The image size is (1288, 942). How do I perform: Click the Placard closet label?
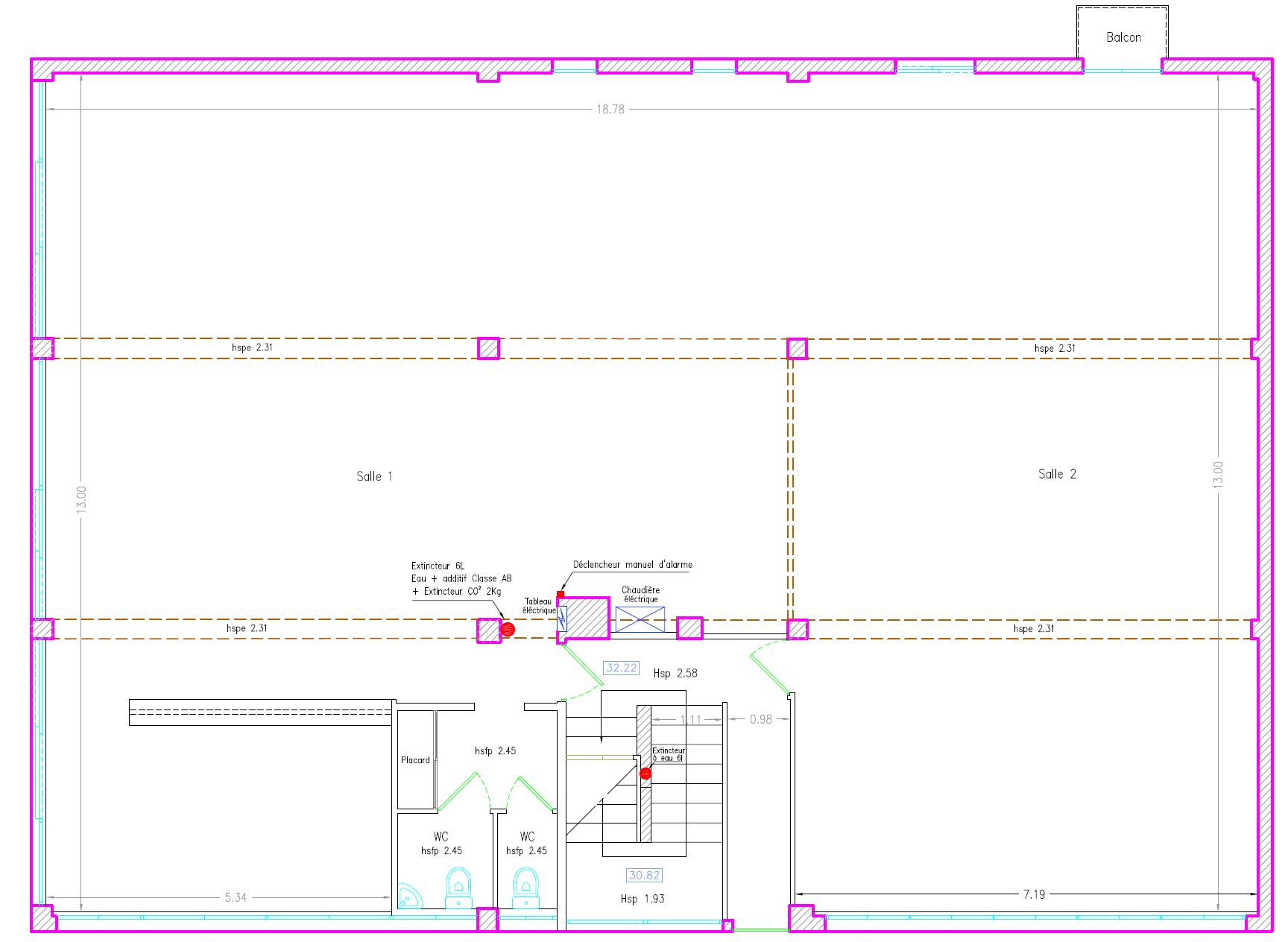click(415, 760)
